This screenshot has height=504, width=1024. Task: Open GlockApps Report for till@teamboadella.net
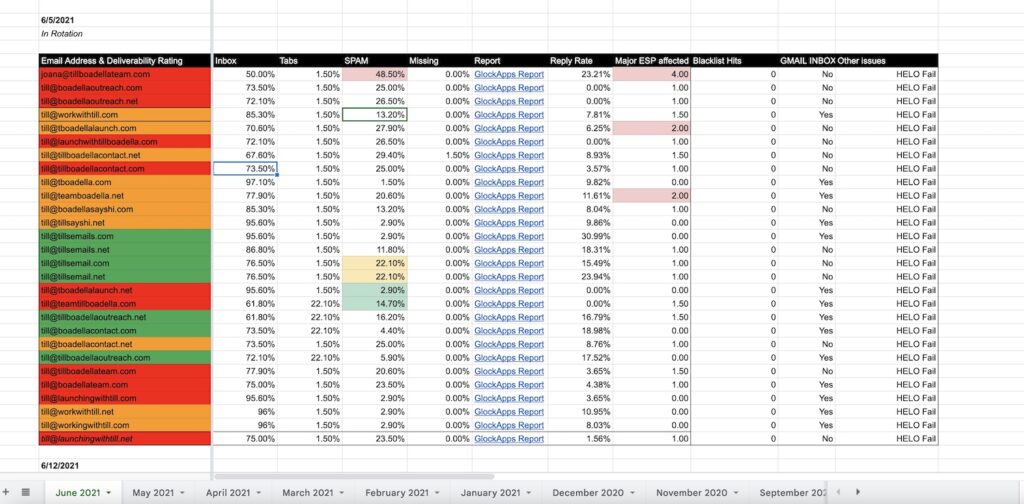pyautogui.click(x=509, y=196)
